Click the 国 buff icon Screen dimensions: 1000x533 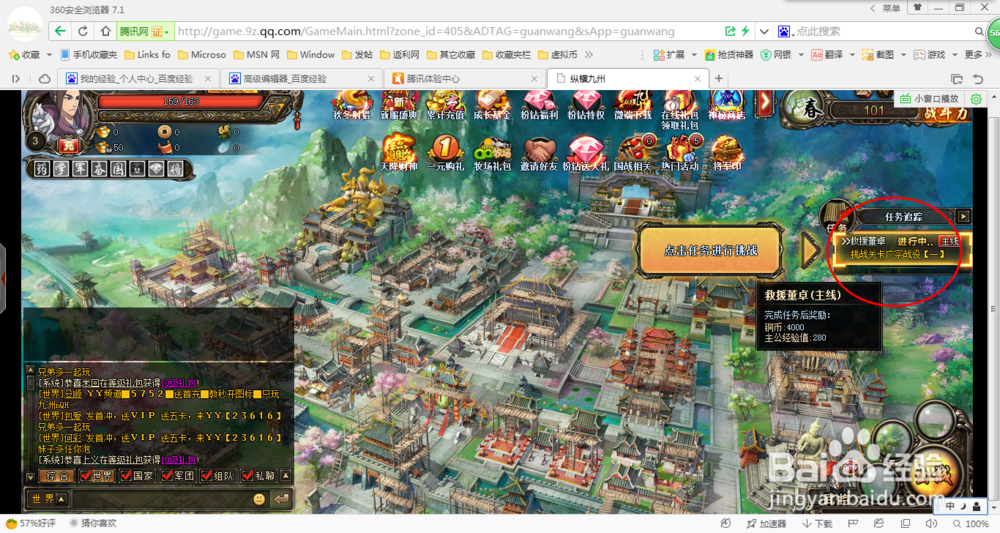tap(118, 169)
